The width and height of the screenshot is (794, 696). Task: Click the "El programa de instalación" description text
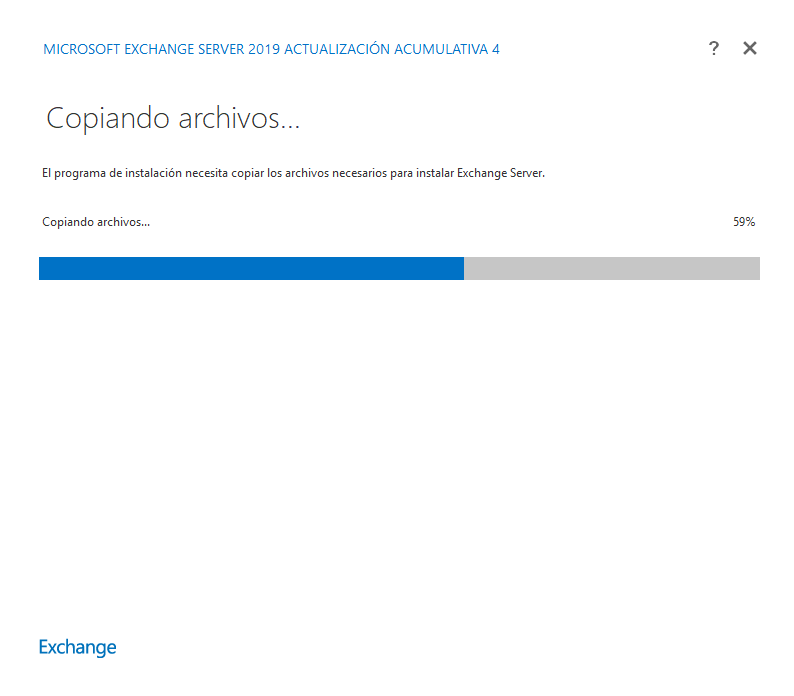(x=293, y=173)
